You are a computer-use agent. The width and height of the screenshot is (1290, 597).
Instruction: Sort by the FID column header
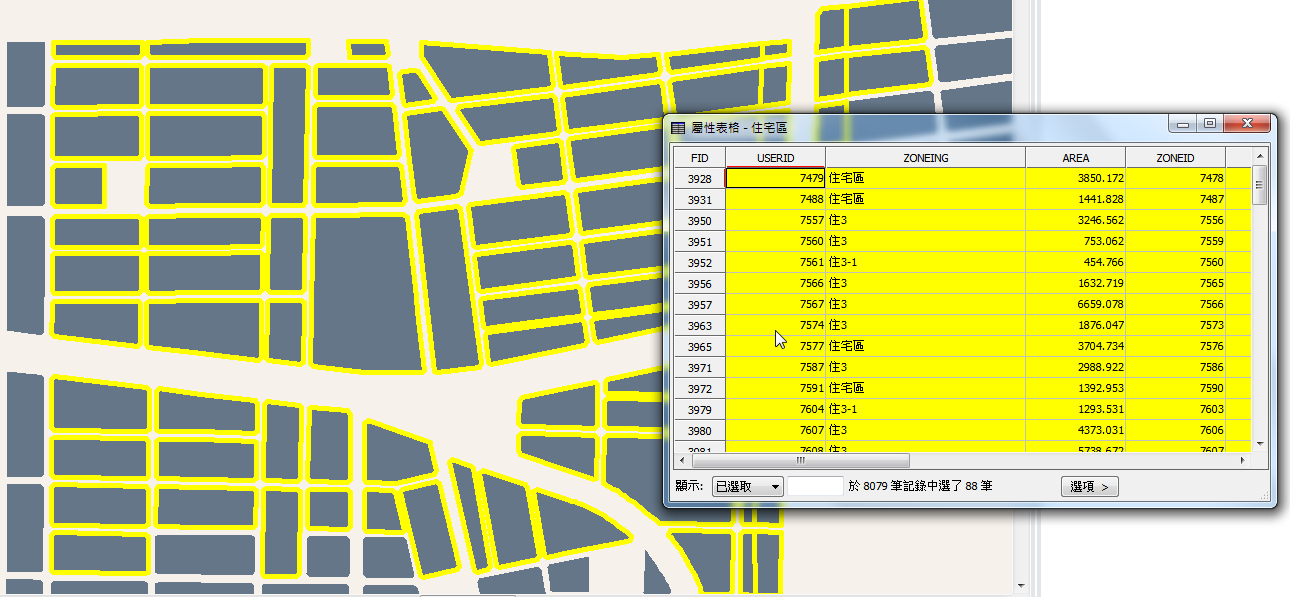(x=700, y=158)
